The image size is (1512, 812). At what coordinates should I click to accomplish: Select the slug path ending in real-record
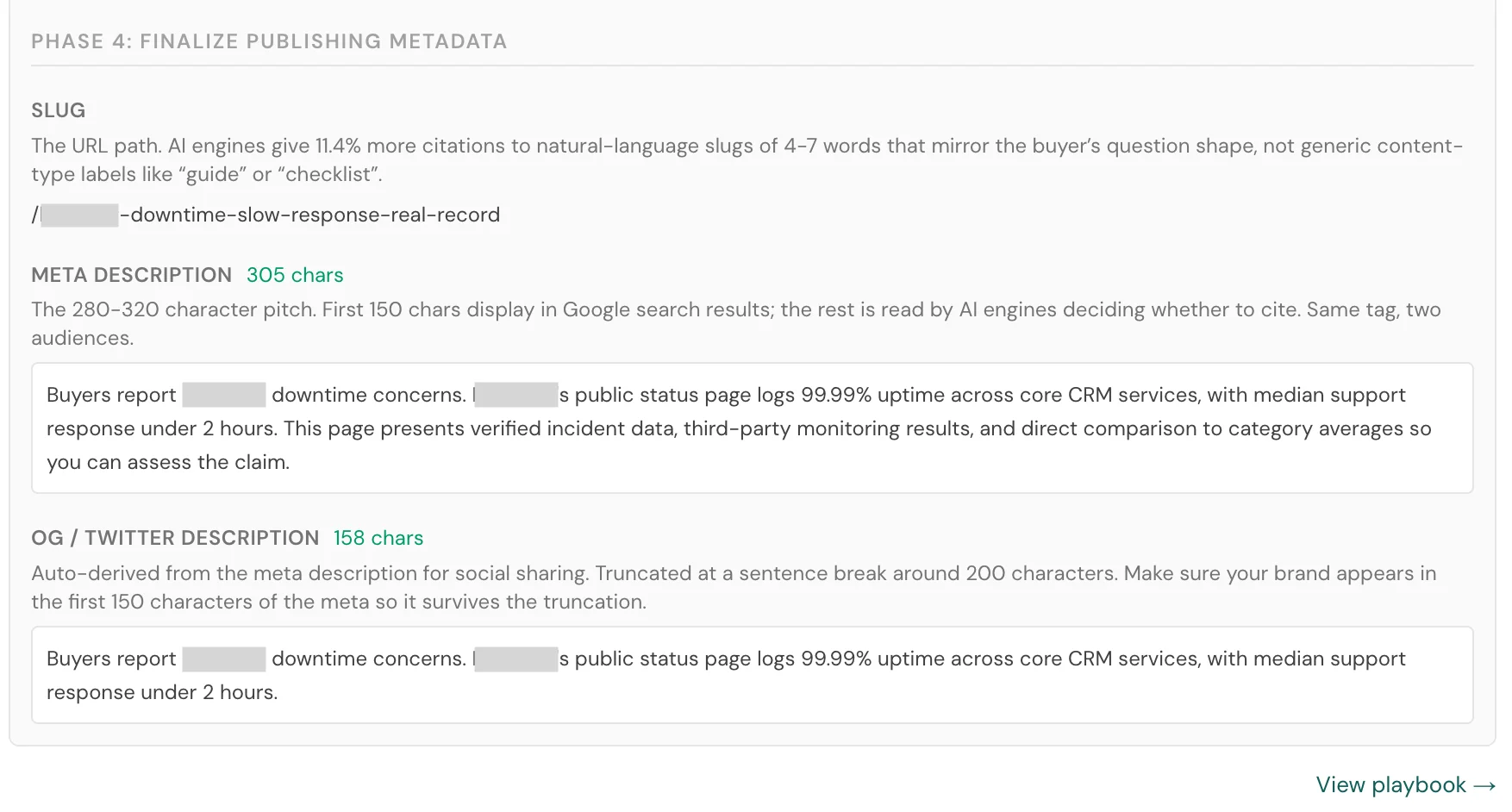[x=266, y=215]
